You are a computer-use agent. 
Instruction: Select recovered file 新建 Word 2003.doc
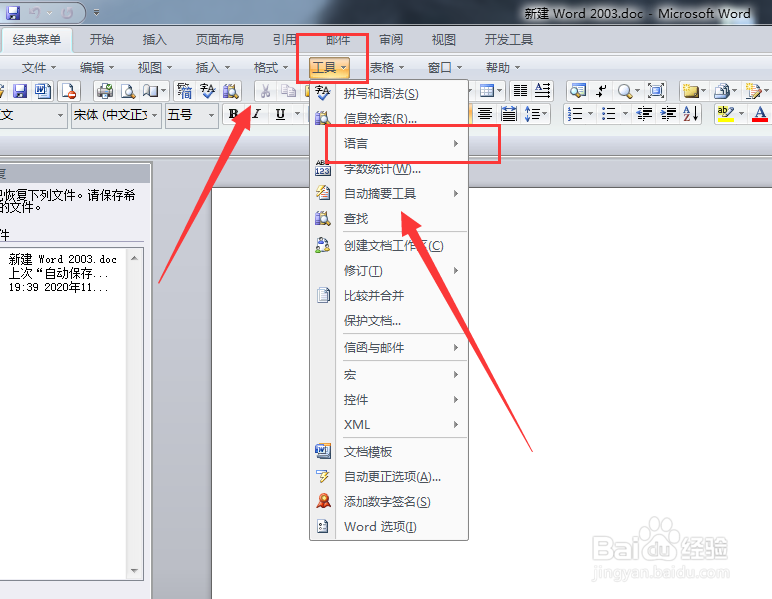64,273
